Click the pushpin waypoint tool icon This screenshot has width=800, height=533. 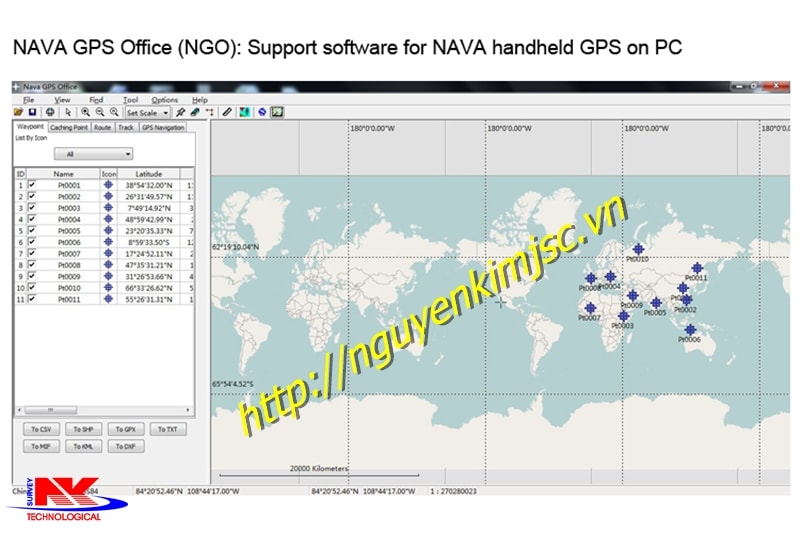tap(180, 112)
